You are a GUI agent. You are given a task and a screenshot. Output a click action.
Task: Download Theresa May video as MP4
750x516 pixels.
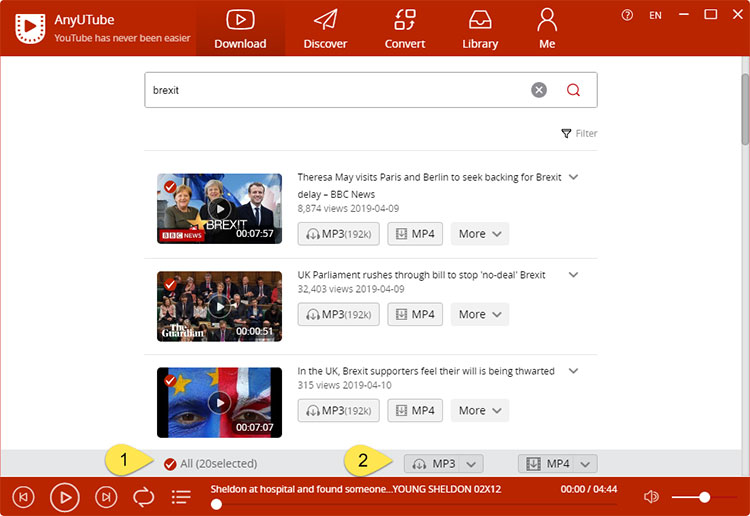415,234
